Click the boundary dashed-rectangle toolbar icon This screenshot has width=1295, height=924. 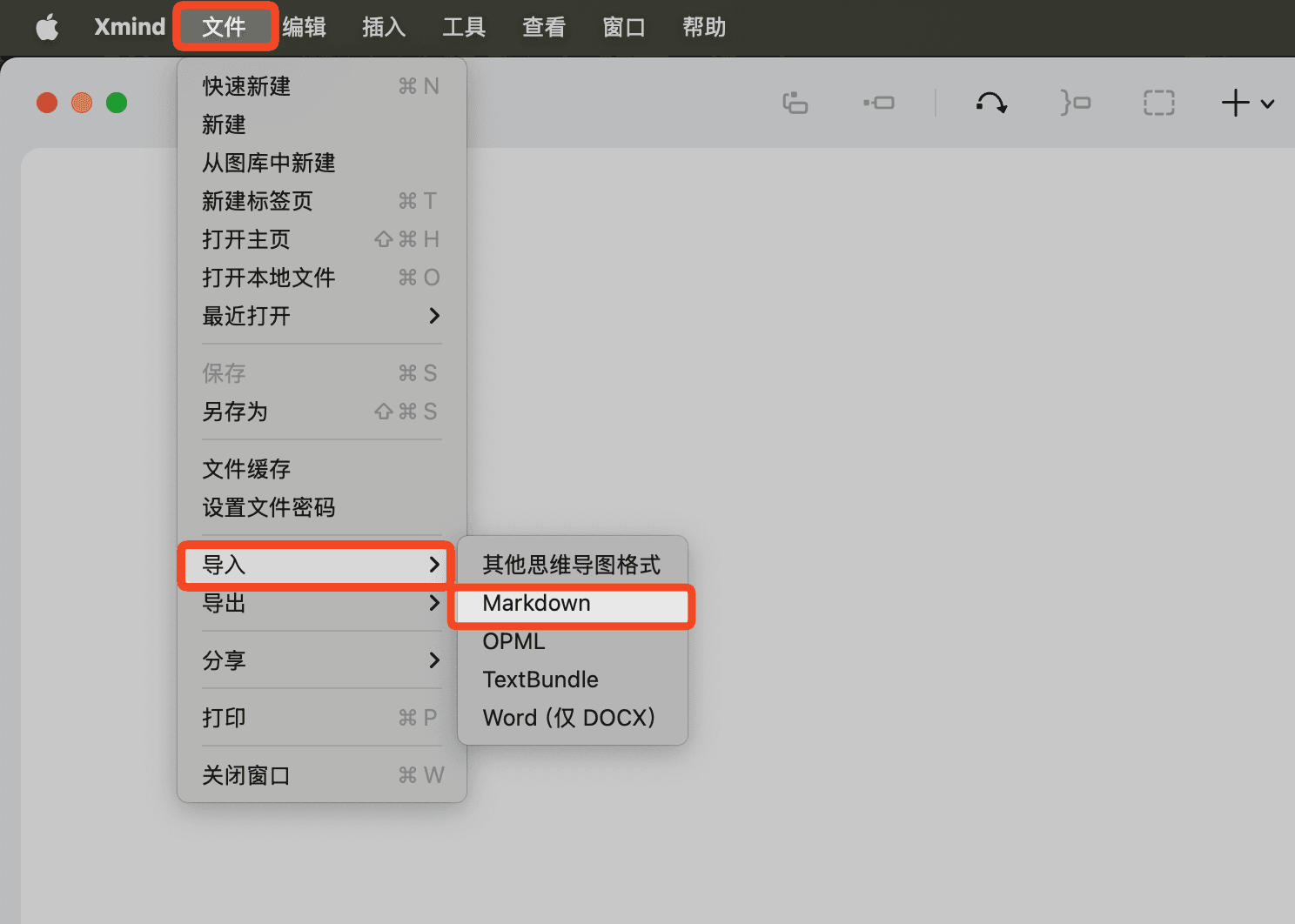coord(1158,103)
